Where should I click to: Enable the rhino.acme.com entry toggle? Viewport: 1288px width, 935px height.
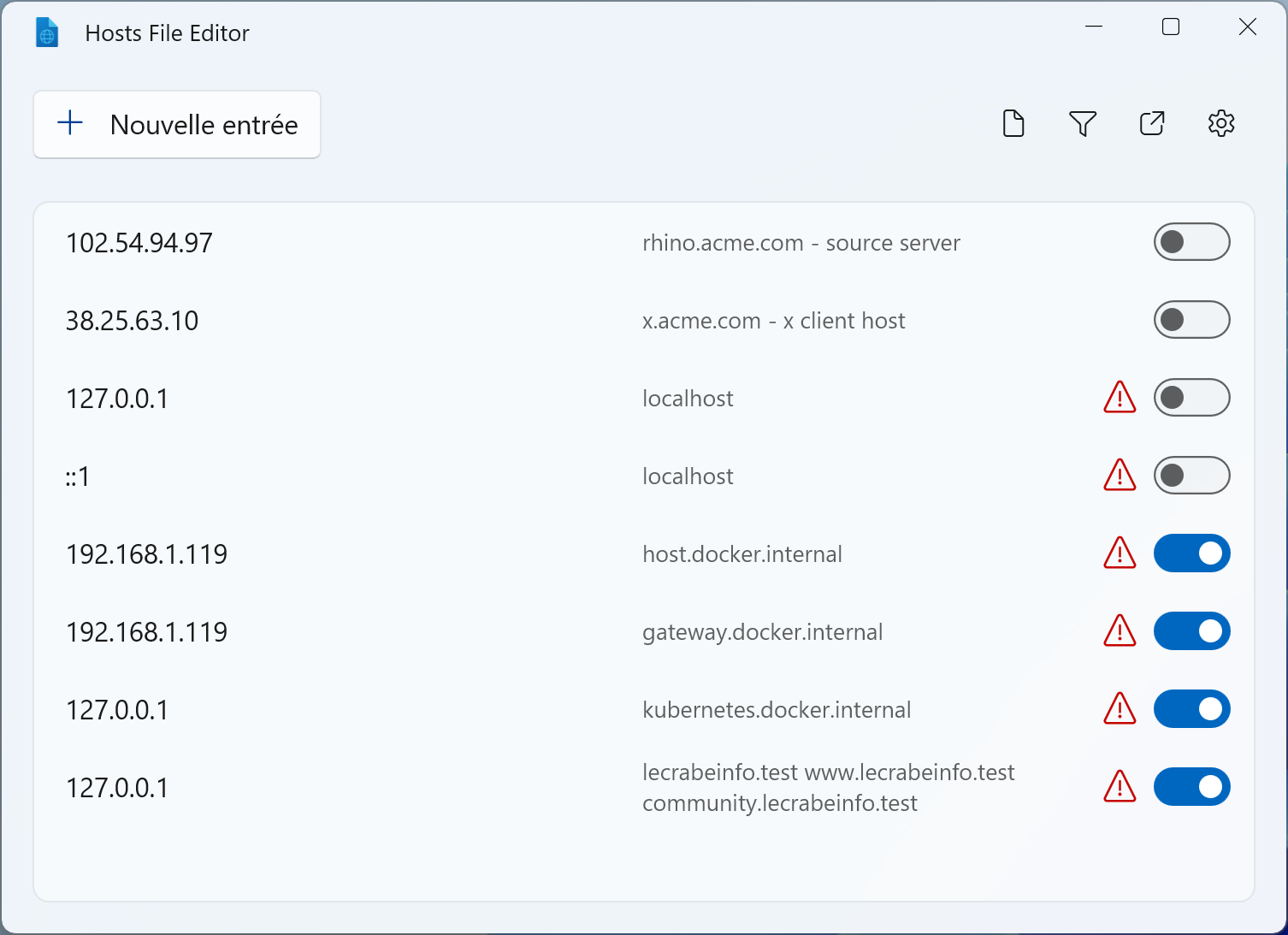[1191, 242]
